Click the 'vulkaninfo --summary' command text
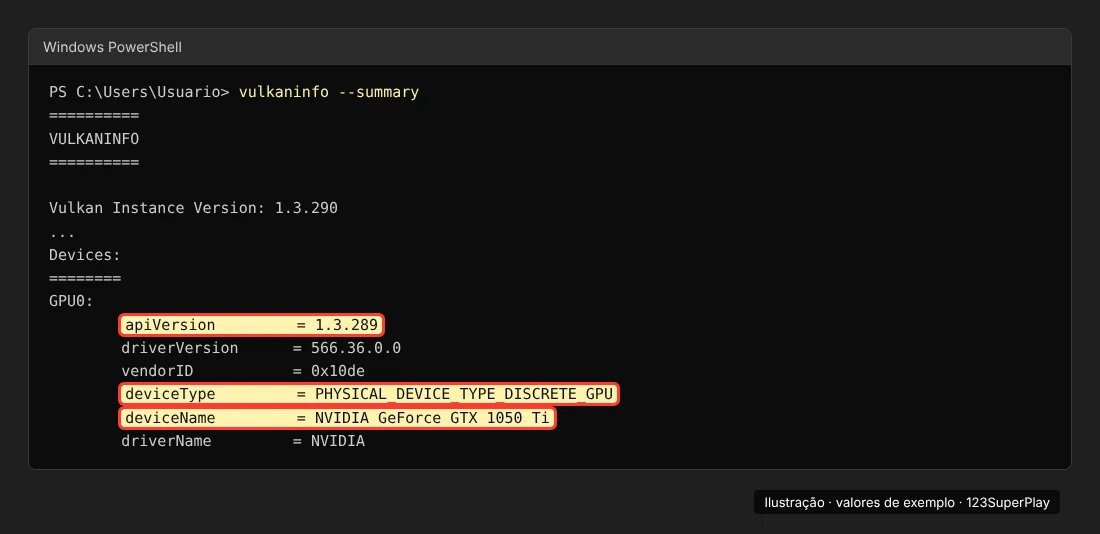The image size is (1100, 534). click(x=328, y=92)
